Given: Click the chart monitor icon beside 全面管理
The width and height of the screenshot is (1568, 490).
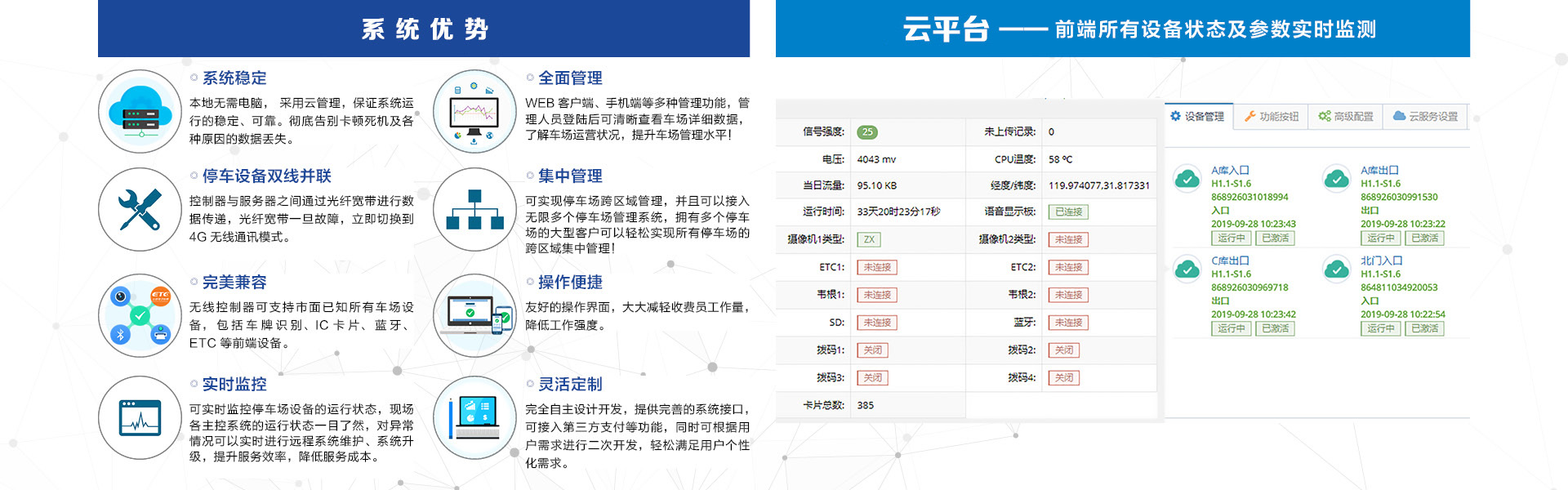Looking at the screenshot, I should pyautogui.click(x=474, y=112).
